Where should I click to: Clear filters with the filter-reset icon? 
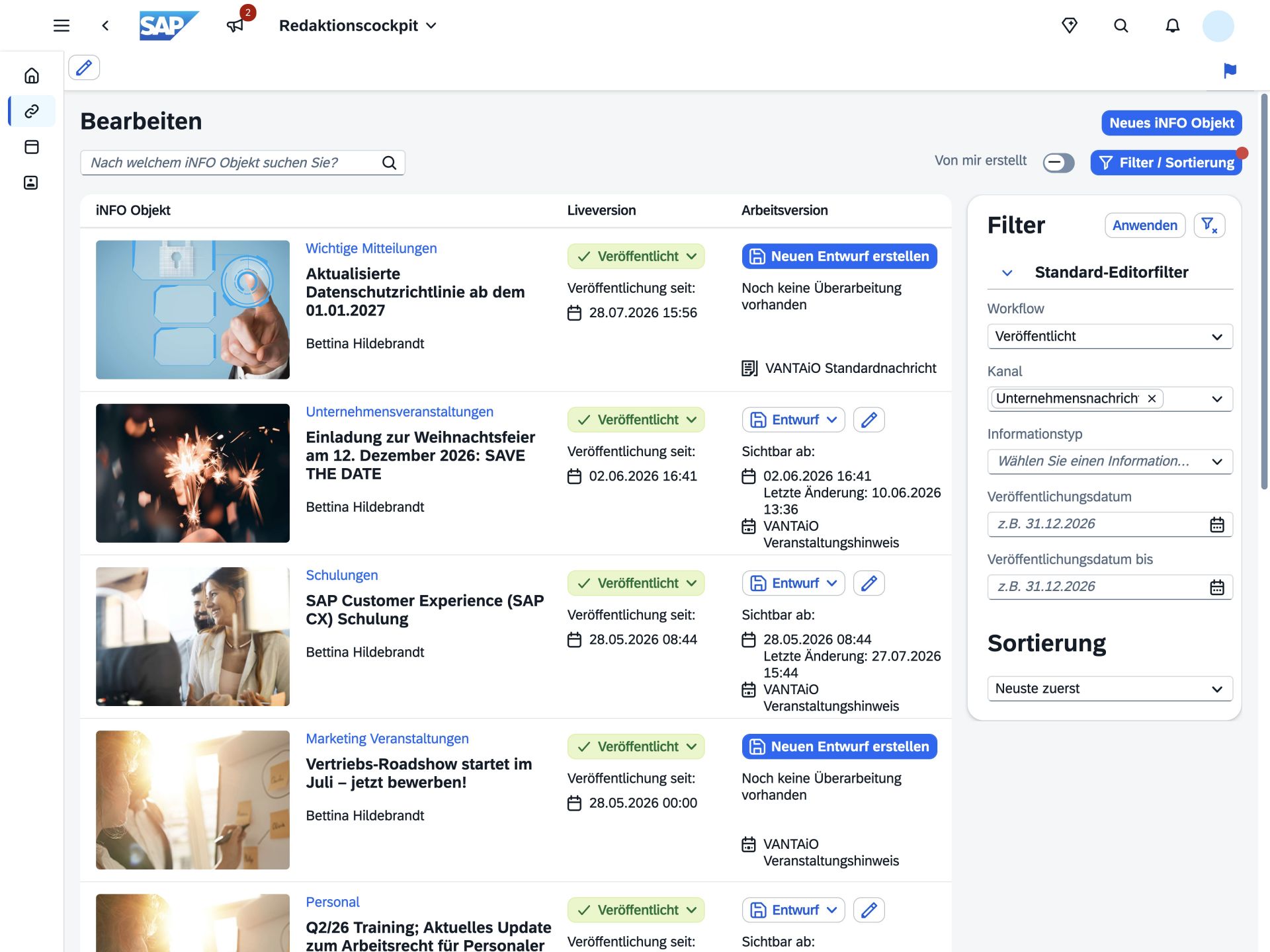coord(1209,225)
